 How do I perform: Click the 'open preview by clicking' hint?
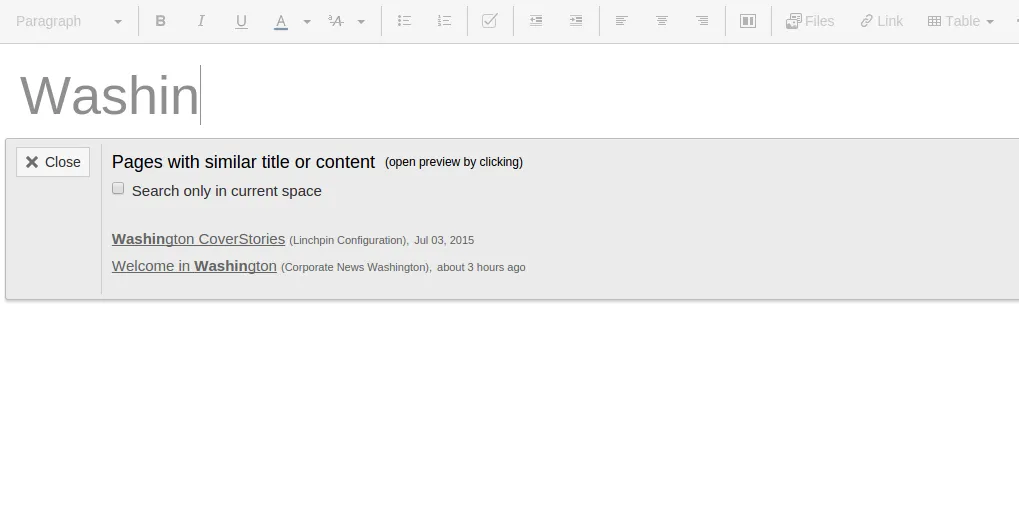coord(454,162)
